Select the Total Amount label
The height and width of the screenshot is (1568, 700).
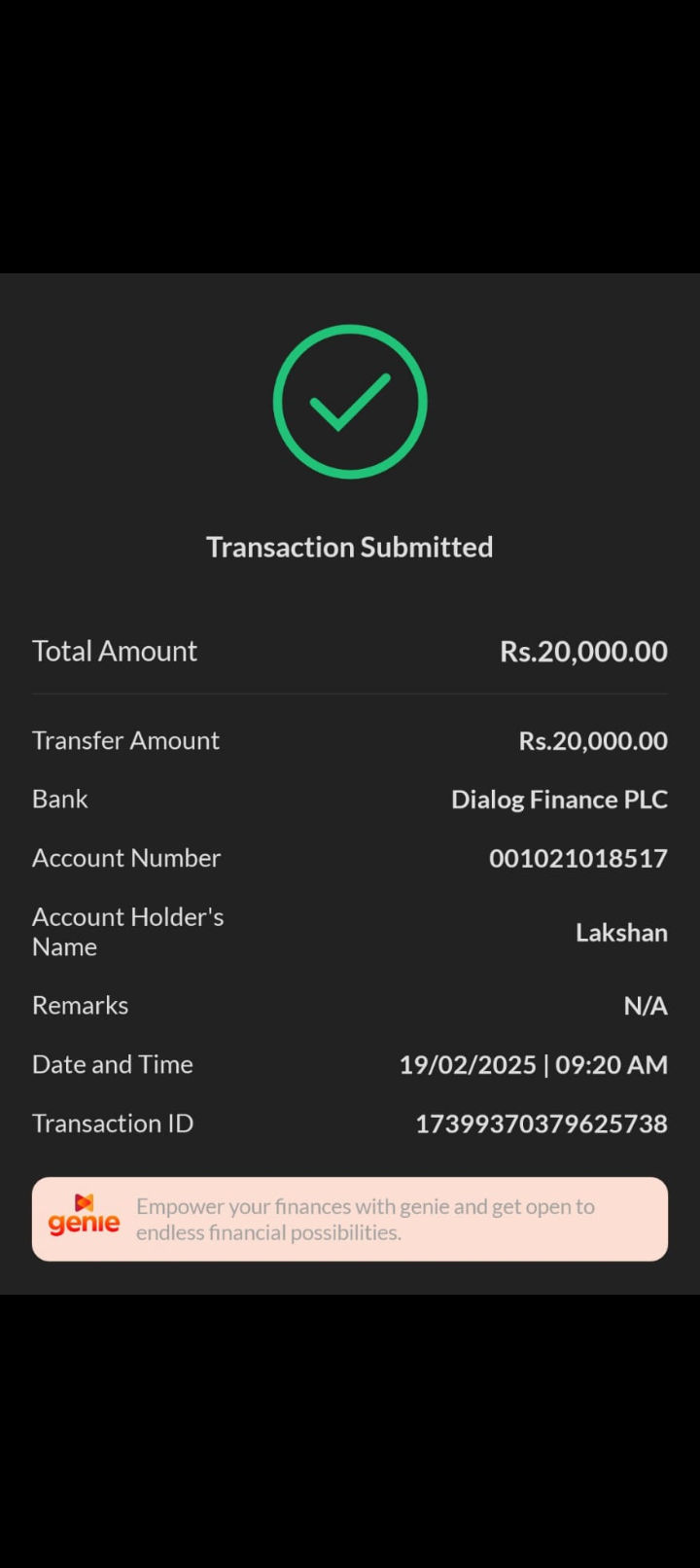click(x=115, y=651)
